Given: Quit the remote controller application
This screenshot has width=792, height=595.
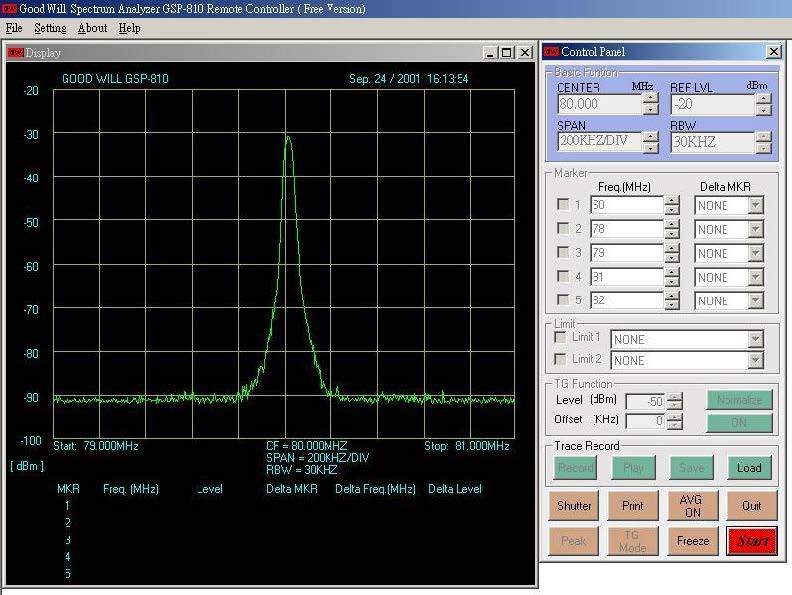Looking at the screenshot, I should [x=751, y=506].
